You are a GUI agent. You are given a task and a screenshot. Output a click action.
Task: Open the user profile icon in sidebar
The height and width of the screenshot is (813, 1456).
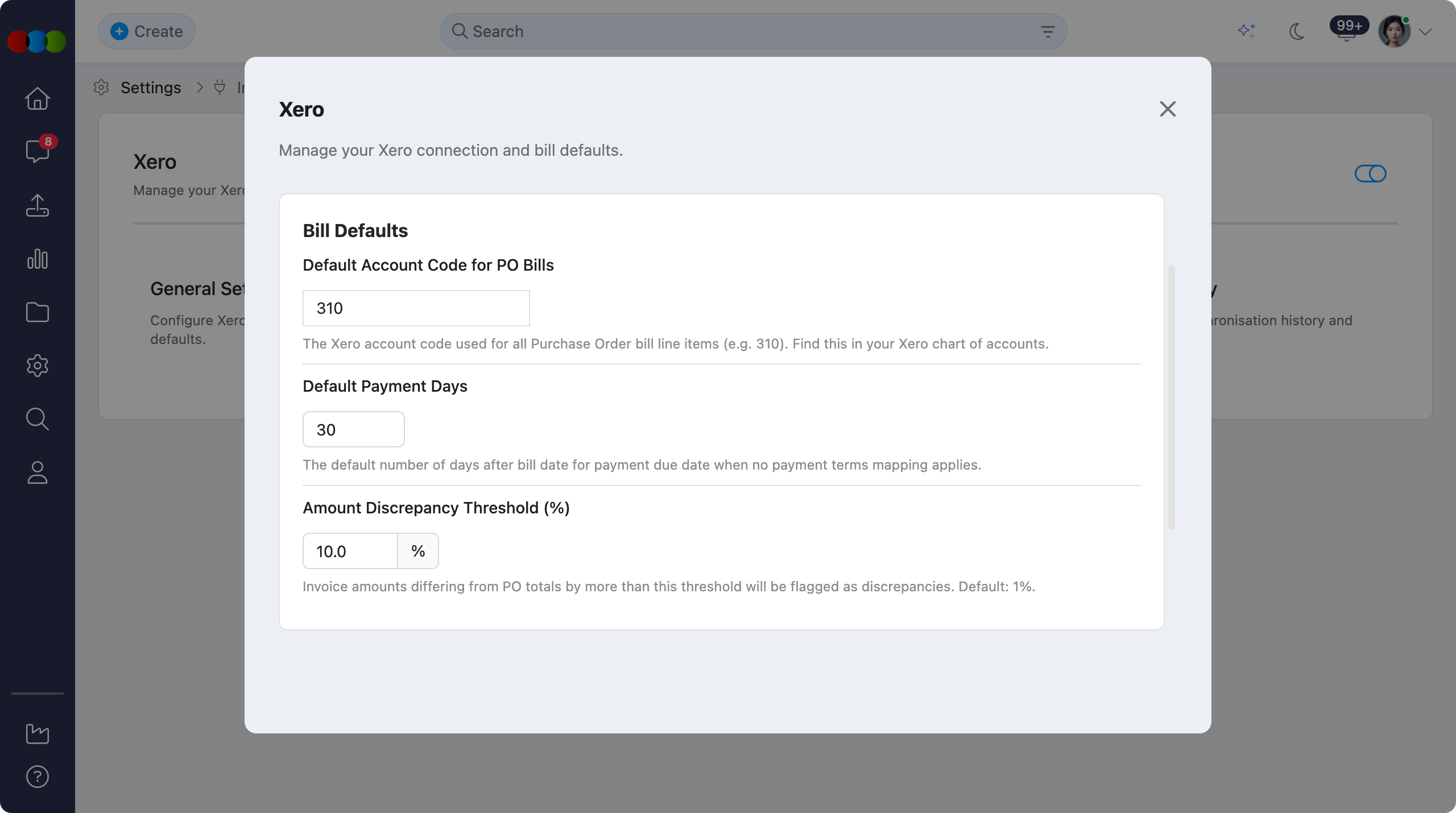[x=38, y=472]
